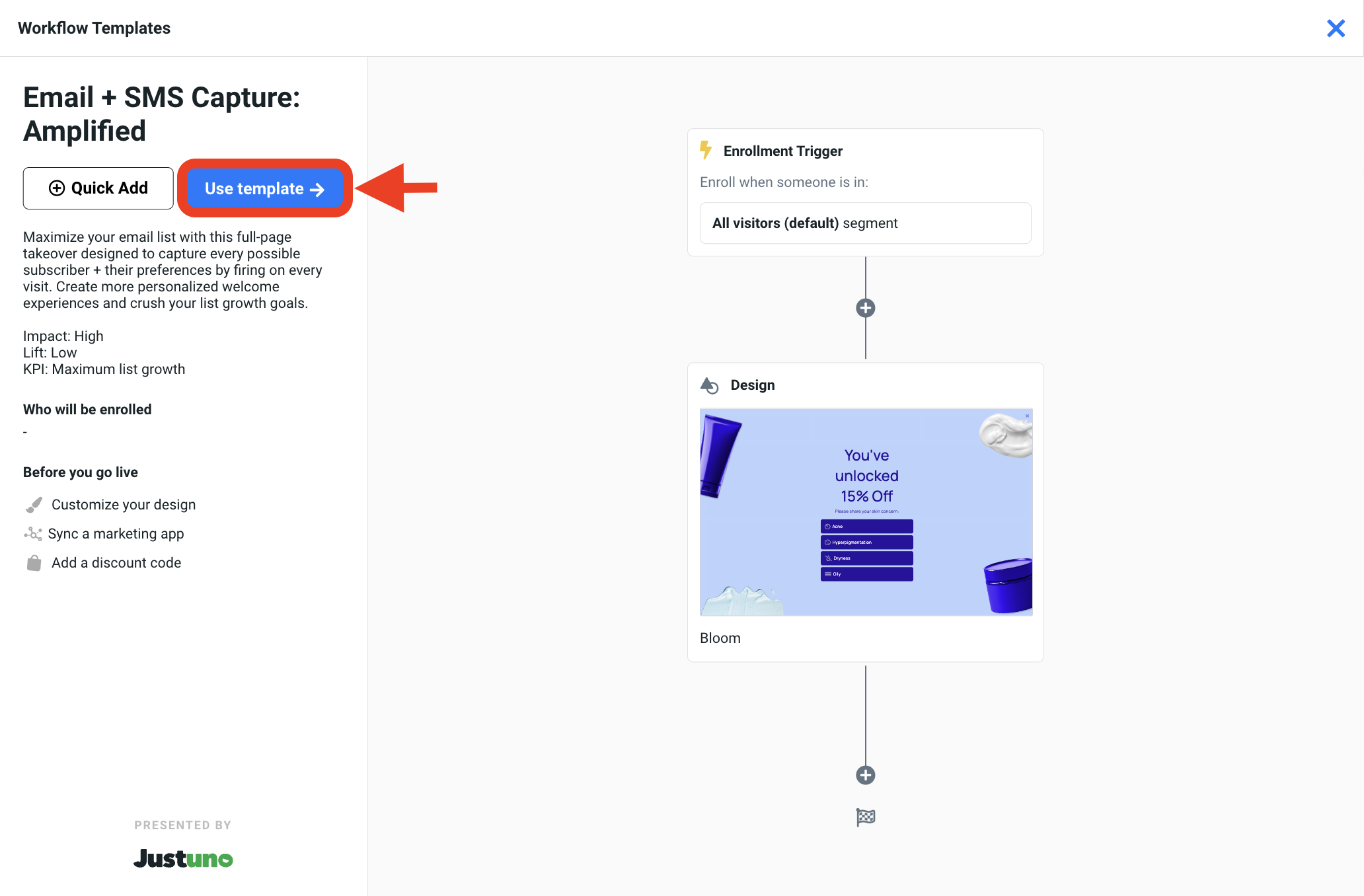Click the Use template button

tap(264, 189)
